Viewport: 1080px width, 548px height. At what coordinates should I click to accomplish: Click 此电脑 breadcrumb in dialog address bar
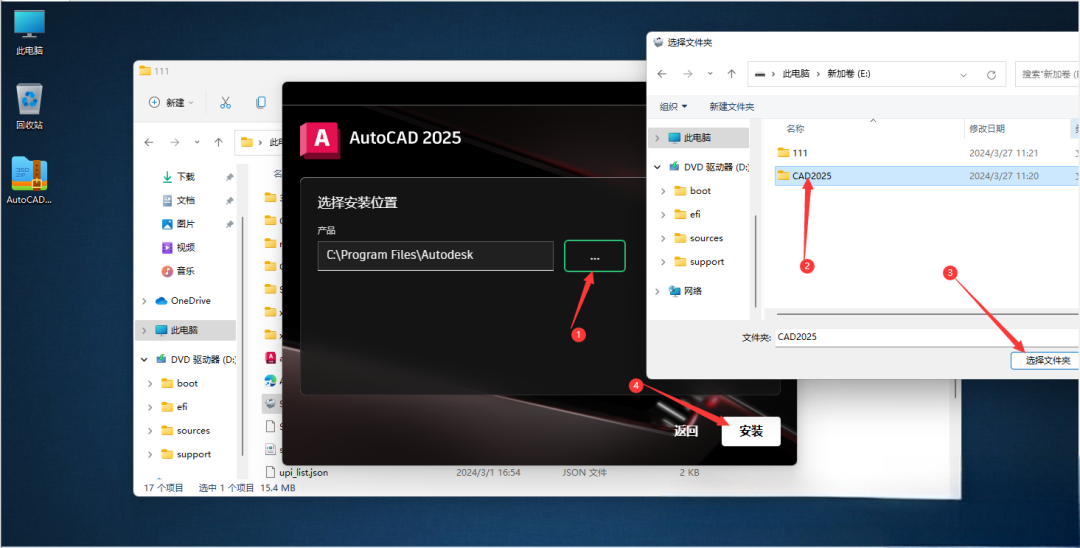[x=796, y=74]
